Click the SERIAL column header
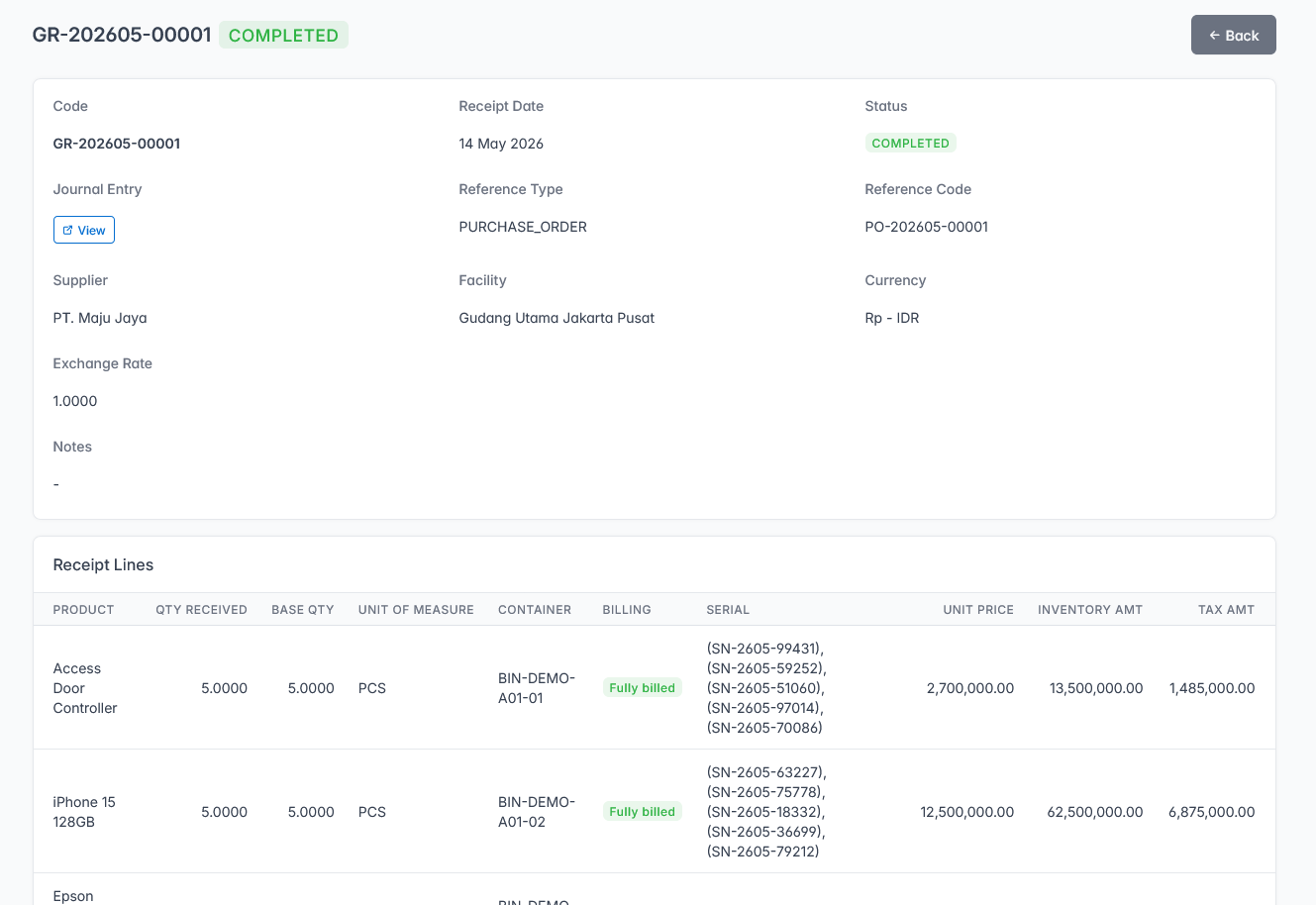Screen dimensions: 1316x905 [x=728, y=610]
